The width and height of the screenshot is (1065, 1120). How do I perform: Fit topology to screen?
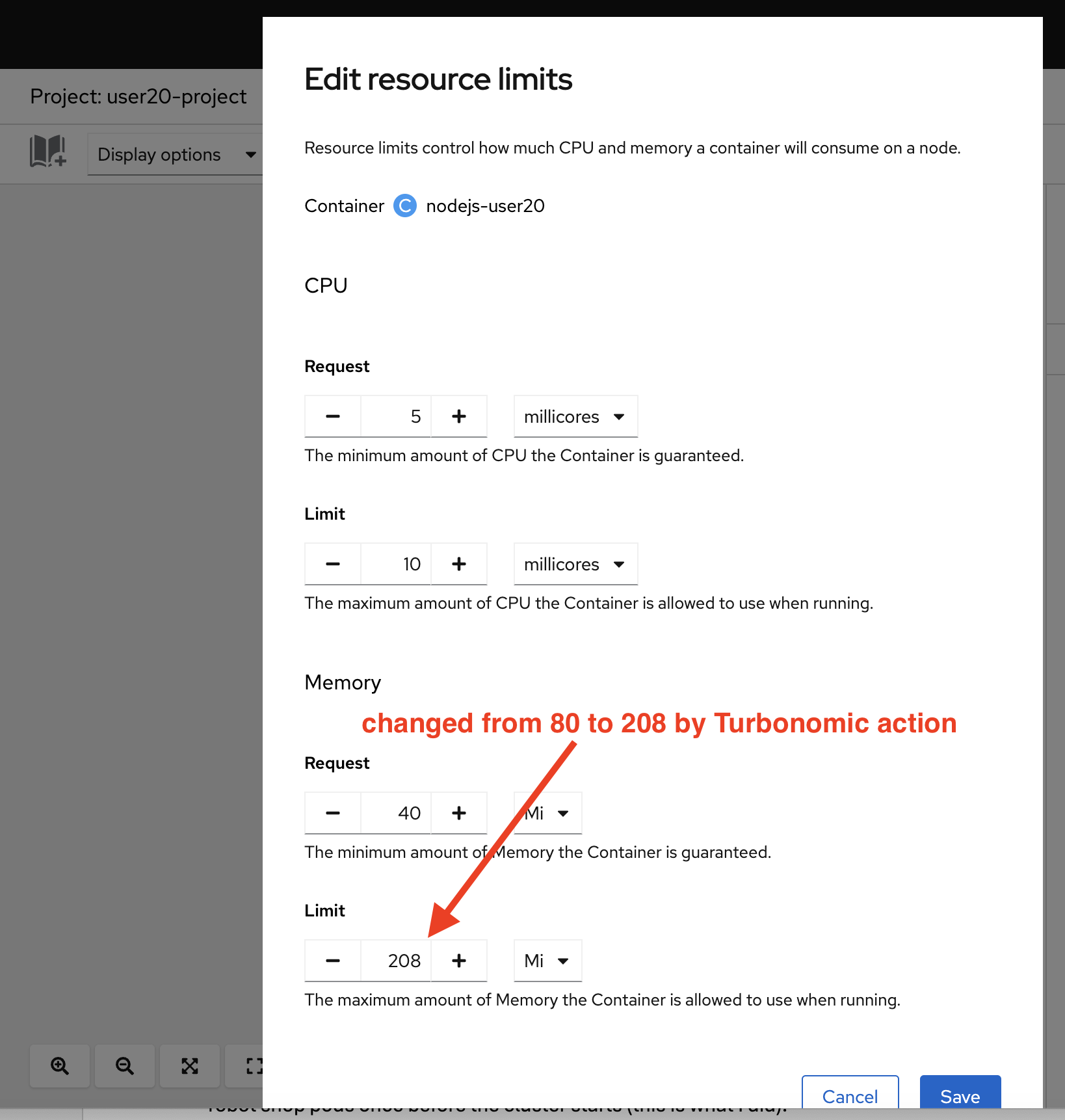(190, 1066)
